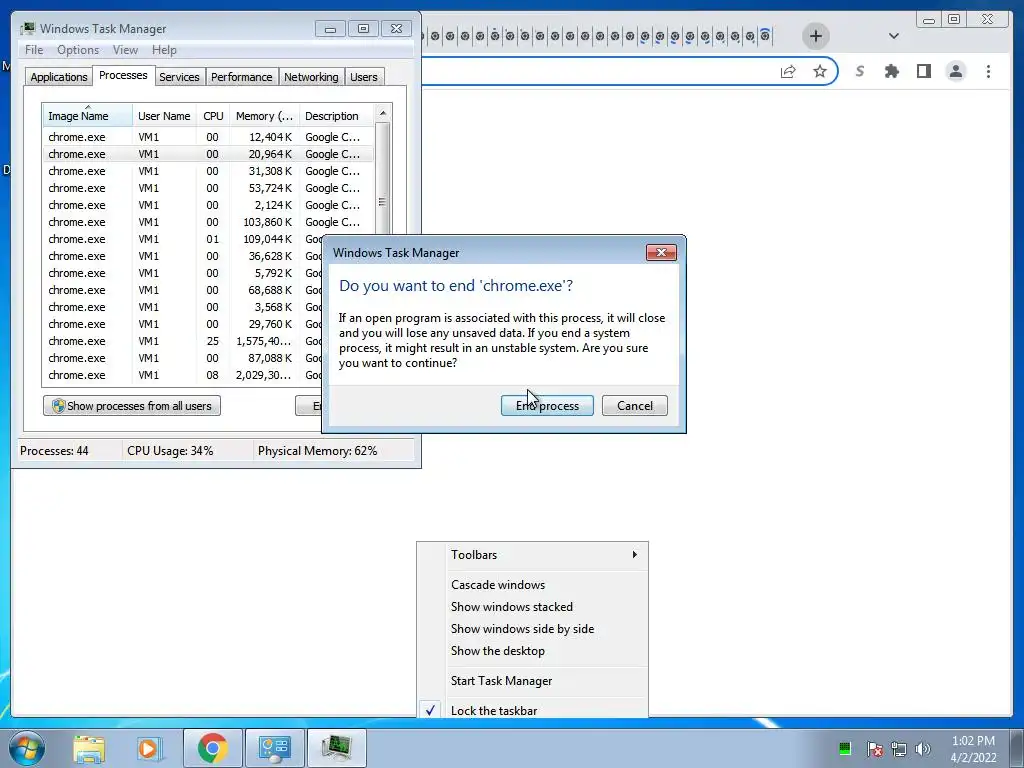Select chrome.exe row using 103,860 K
The width and height of the screenshot is (1024, 768).
208,222
